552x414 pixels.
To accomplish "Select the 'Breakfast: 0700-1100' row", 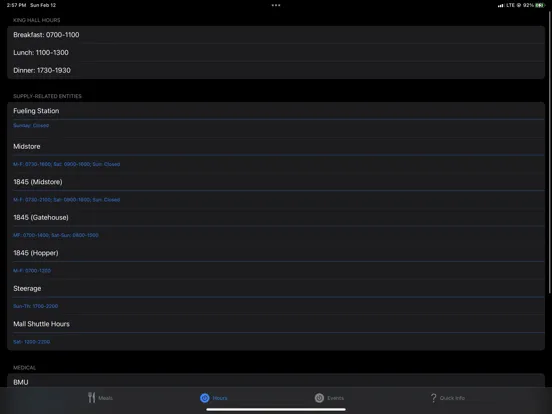I will click(x=276, y=34).
